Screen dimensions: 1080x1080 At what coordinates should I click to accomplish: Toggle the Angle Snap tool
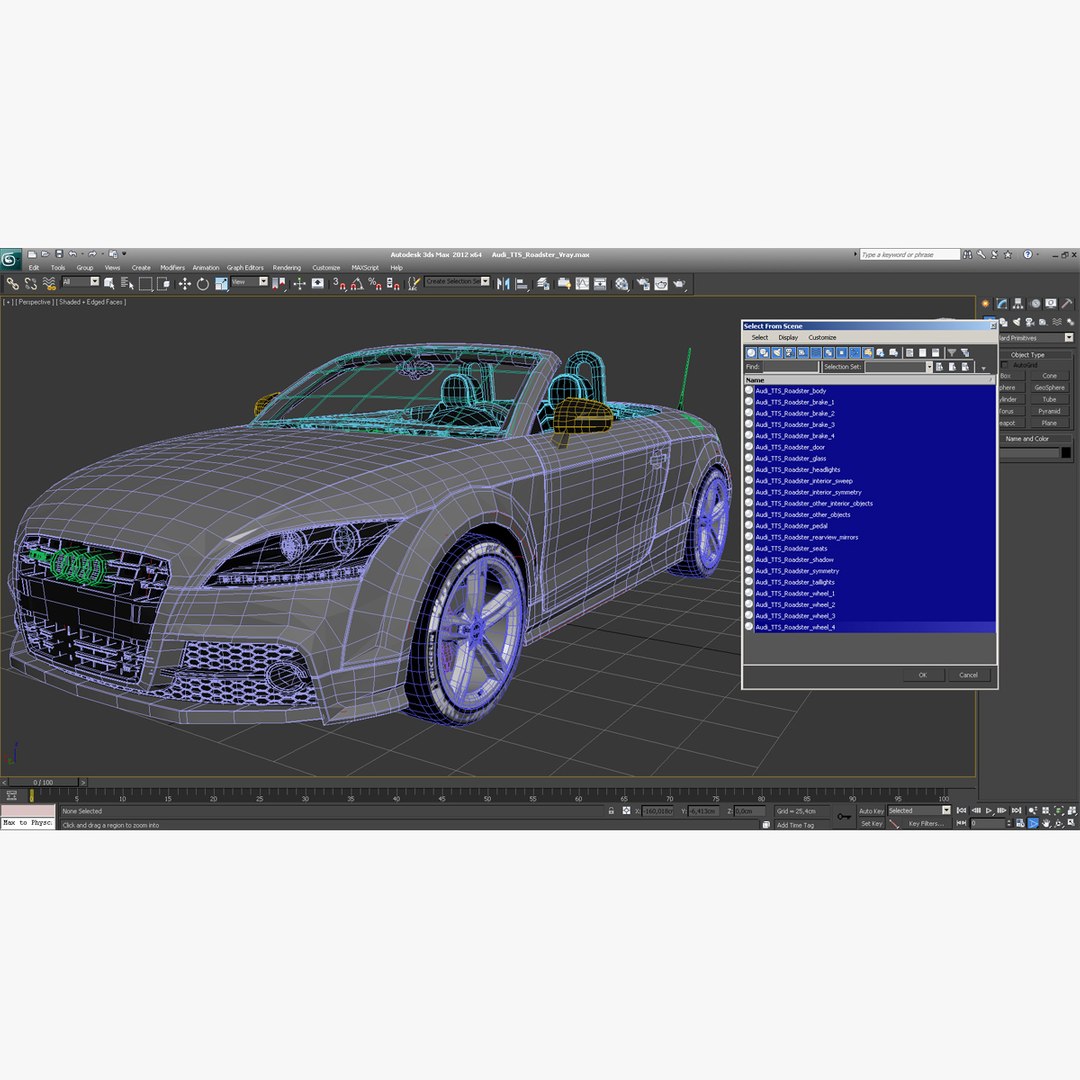pos(357,283)
